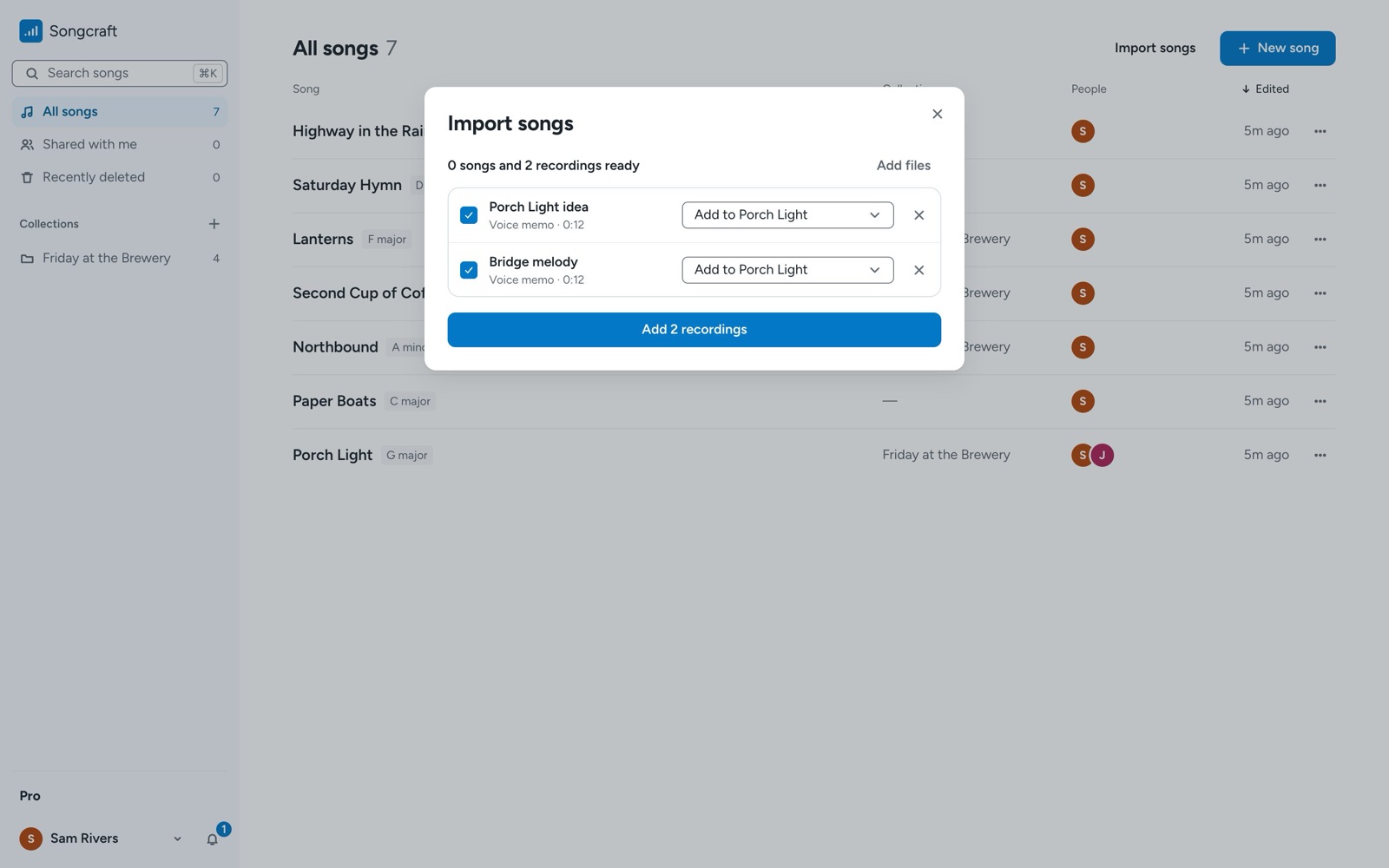Open more options for Porch Light song
The height and width of the screenshot is (868, 1389).
1320,455
